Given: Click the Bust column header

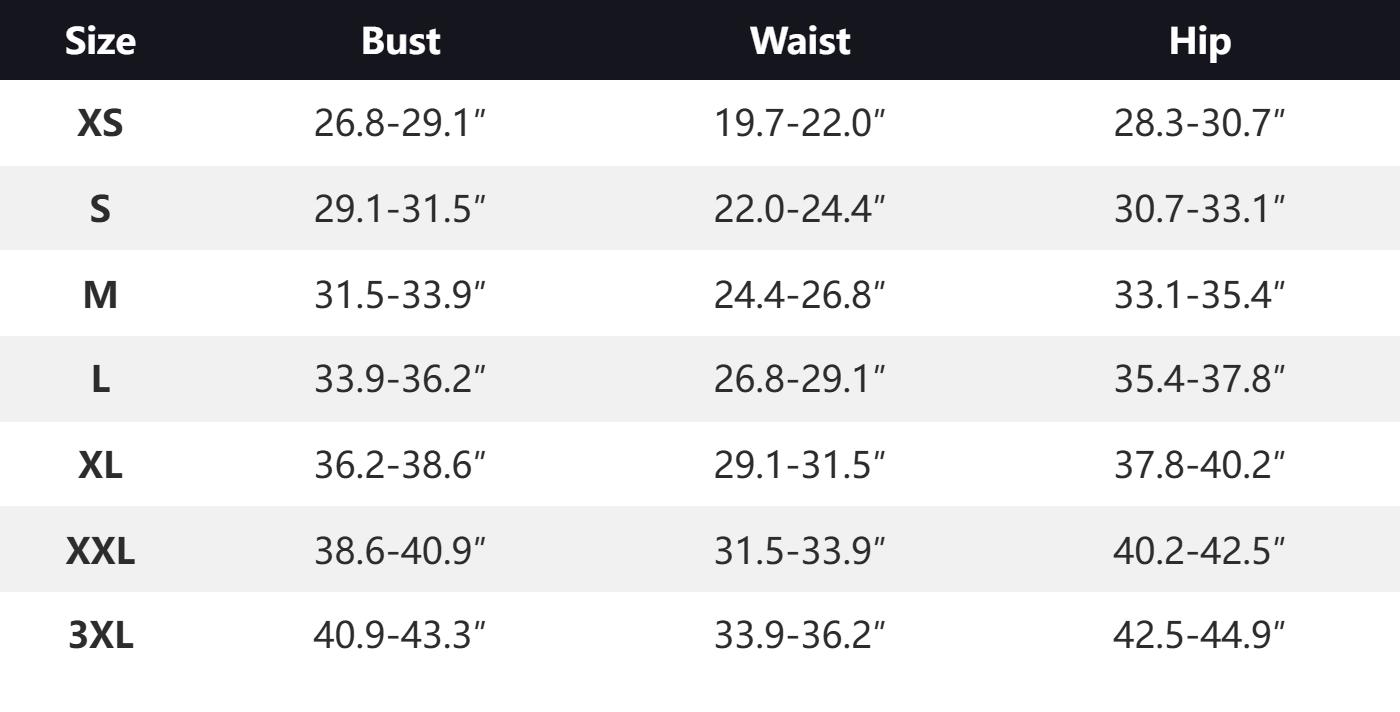Looking at the screenshot, I should pos(400,41).
